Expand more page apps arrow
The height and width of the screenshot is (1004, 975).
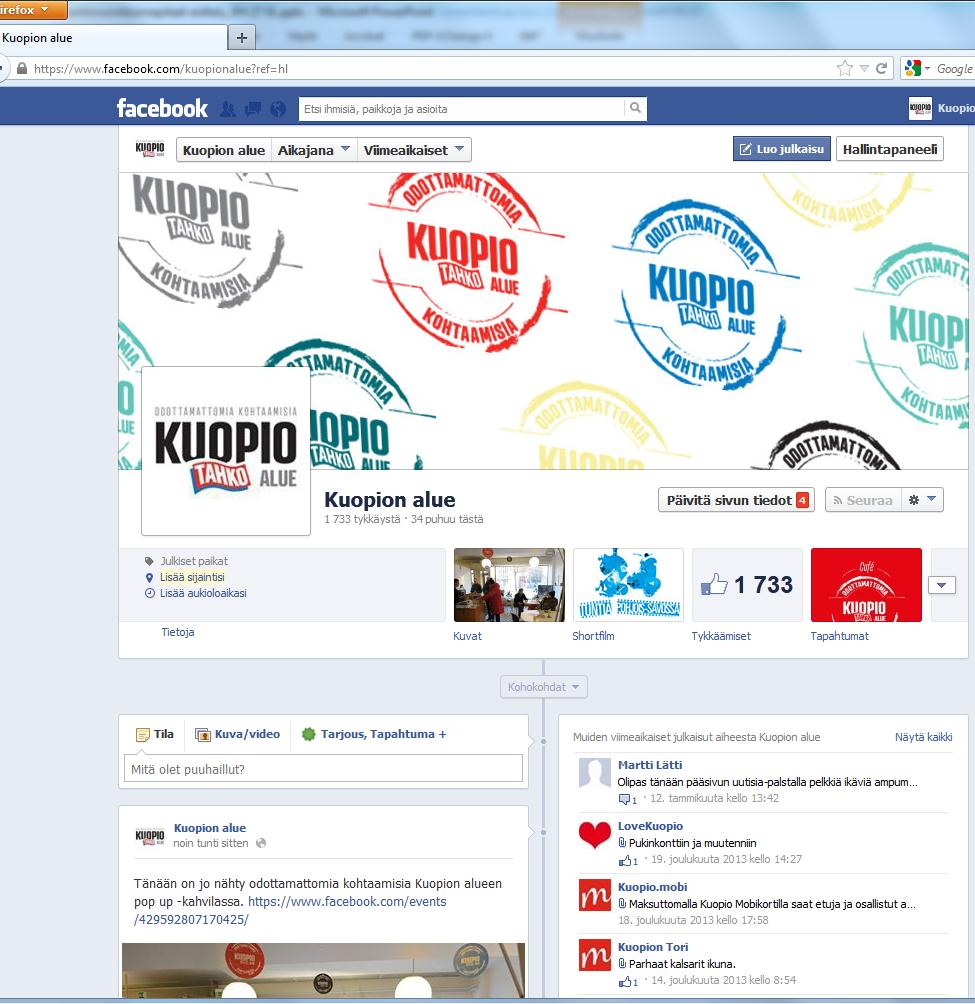point(942,585)
